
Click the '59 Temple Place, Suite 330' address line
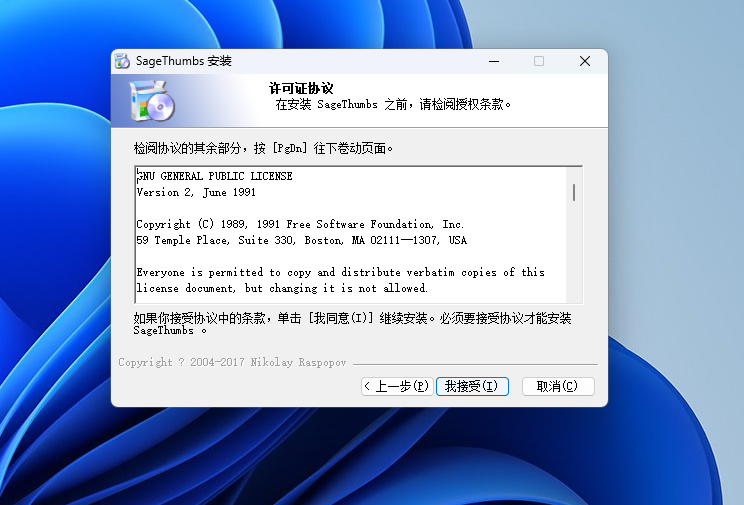coord(302,240)
